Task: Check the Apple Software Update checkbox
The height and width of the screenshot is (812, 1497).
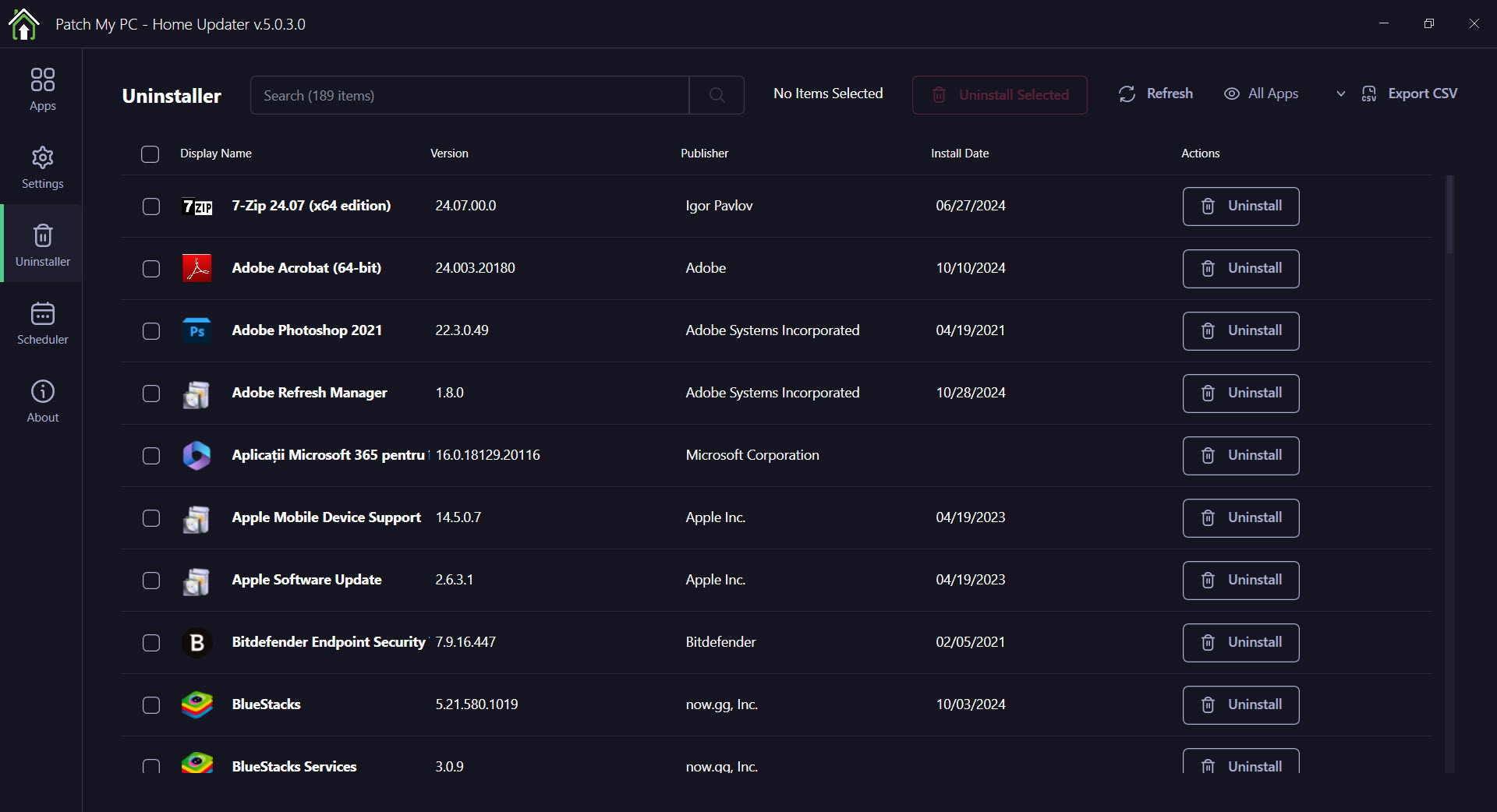Action: click(x=151, y=580)
